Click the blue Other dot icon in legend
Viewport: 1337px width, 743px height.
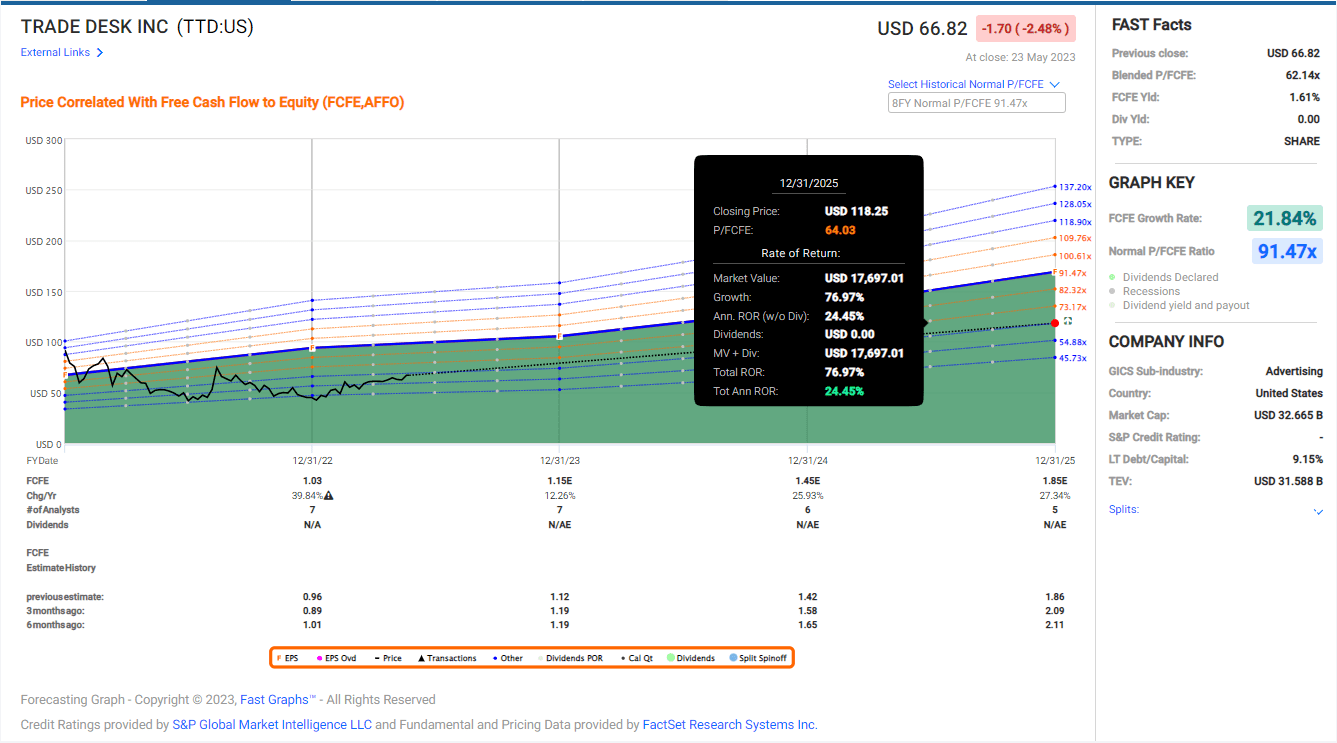point(495,657)
